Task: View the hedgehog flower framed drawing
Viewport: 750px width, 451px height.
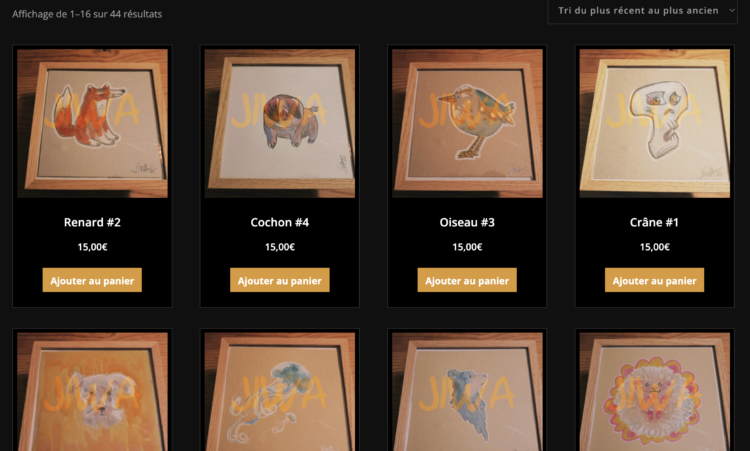Action: click(x=655, y=392)
